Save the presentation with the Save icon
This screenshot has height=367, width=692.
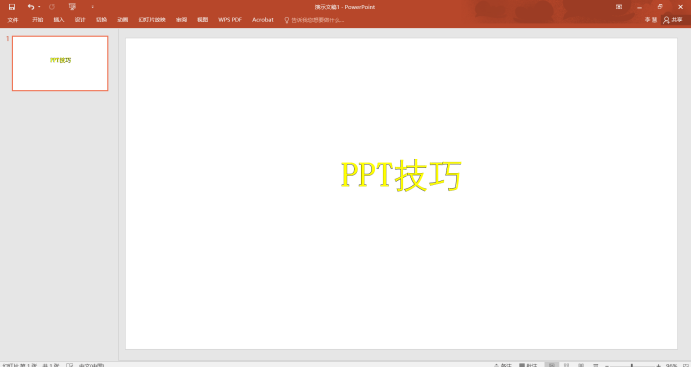(12, 7)
